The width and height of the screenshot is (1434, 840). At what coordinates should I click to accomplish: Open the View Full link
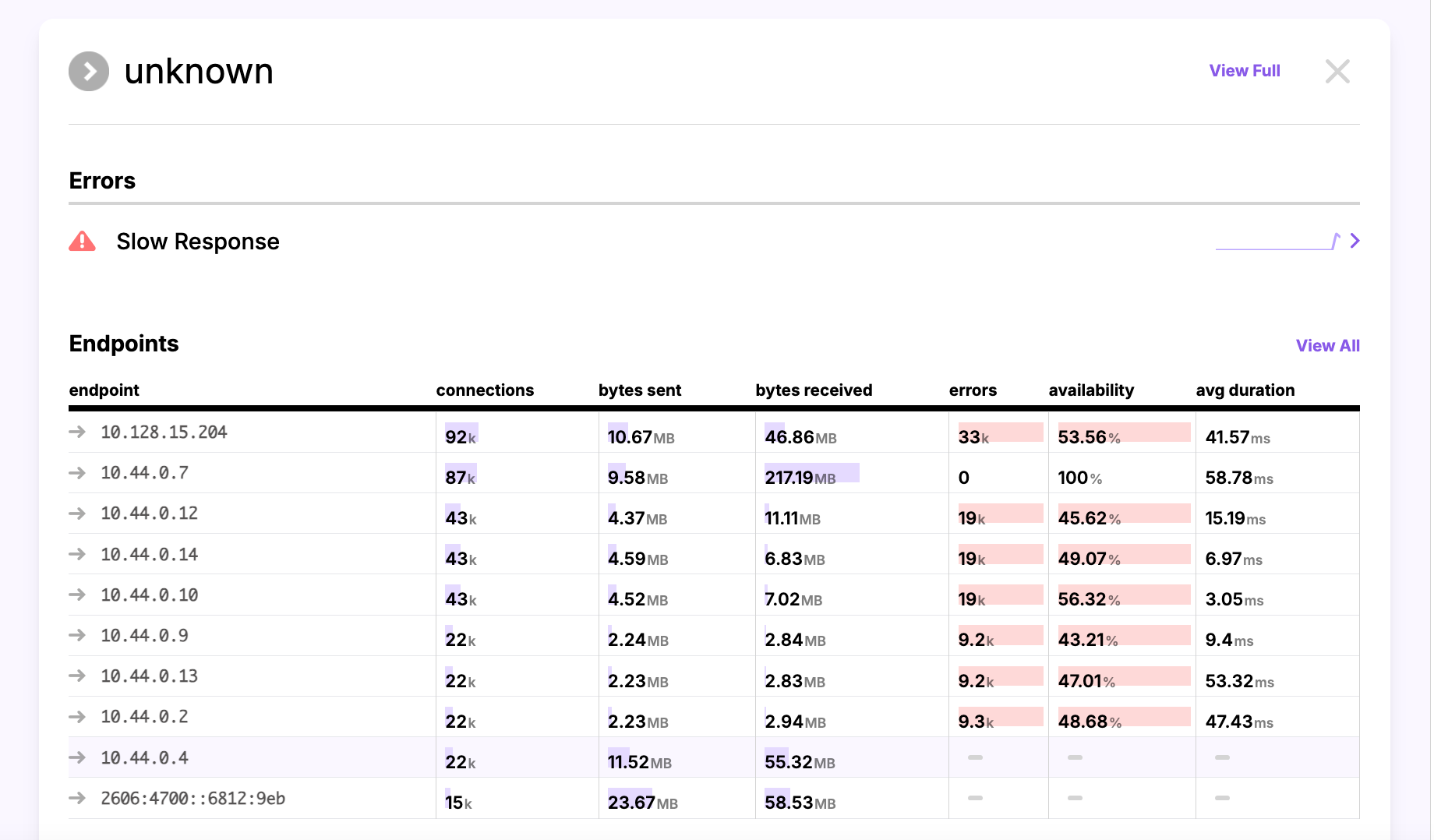tap(1244, 71)
